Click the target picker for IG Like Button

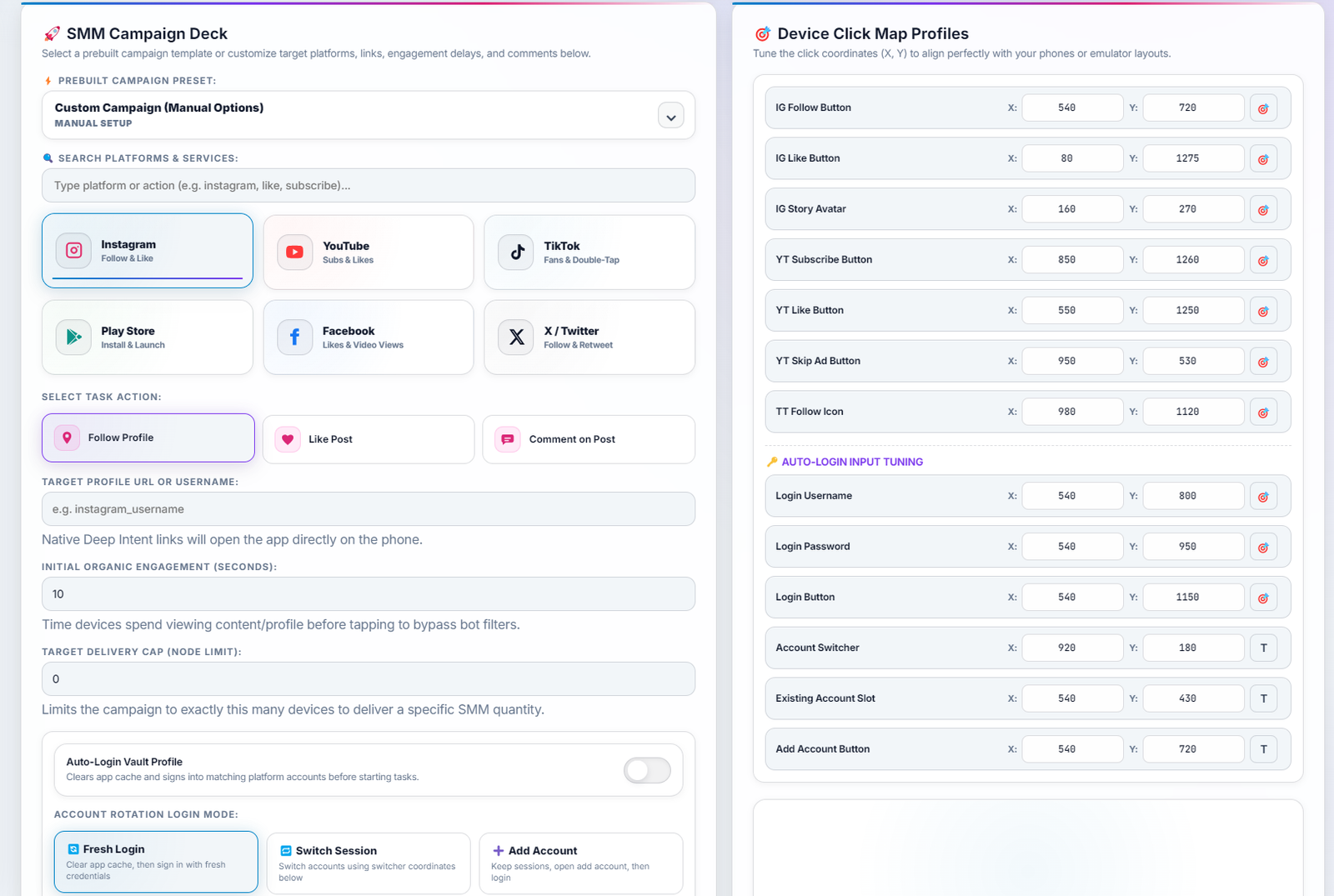click(x=1263, y=159)
